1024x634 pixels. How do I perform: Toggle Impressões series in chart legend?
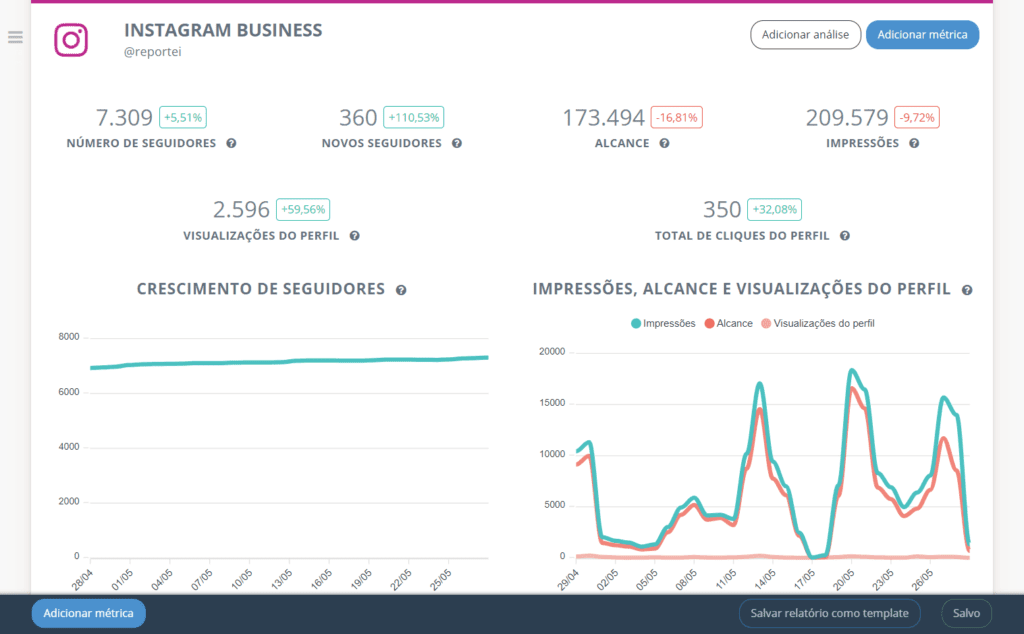[662, 323]
